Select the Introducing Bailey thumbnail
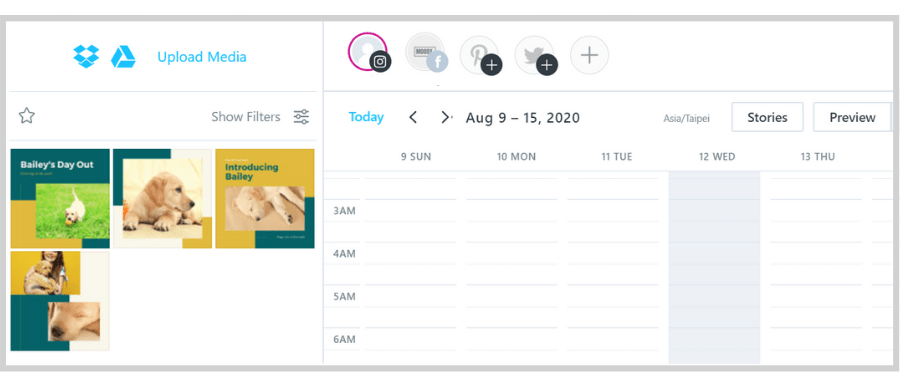 [x=265, y=199]
